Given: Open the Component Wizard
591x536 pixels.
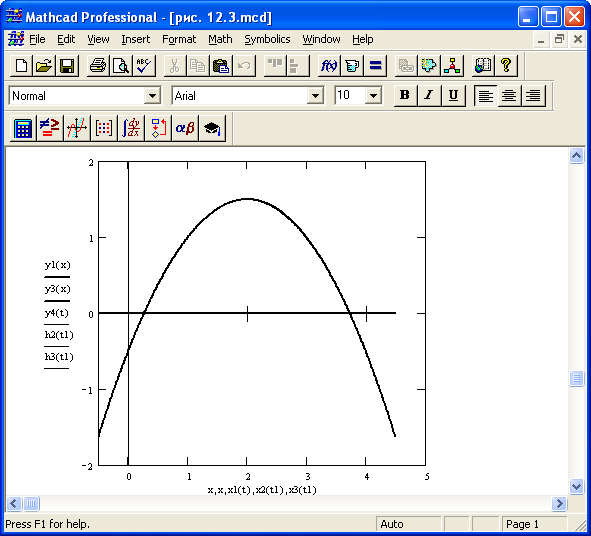Looking at the screenshot, I should [429, 66].
